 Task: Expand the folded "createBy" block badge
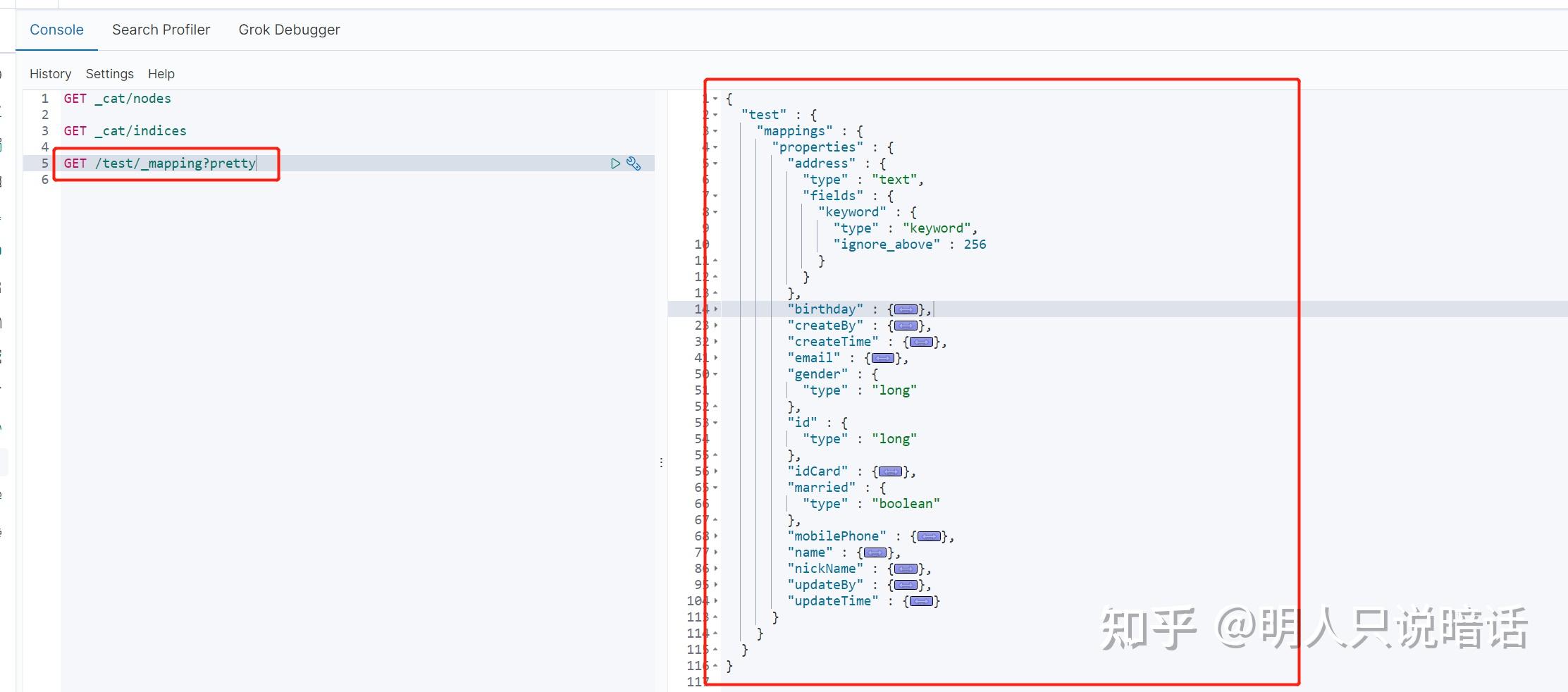[906, 326]
